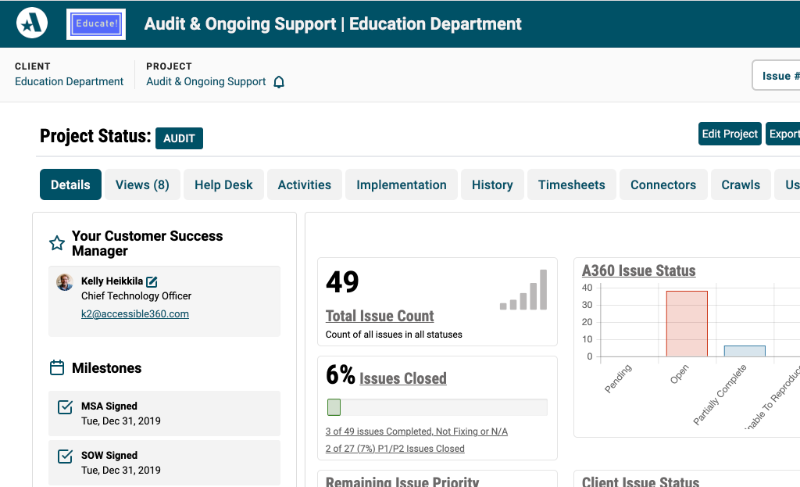Screen dimensions: 800x487
Task: Open the Total Issue Count link
Action: coord(380,316)
